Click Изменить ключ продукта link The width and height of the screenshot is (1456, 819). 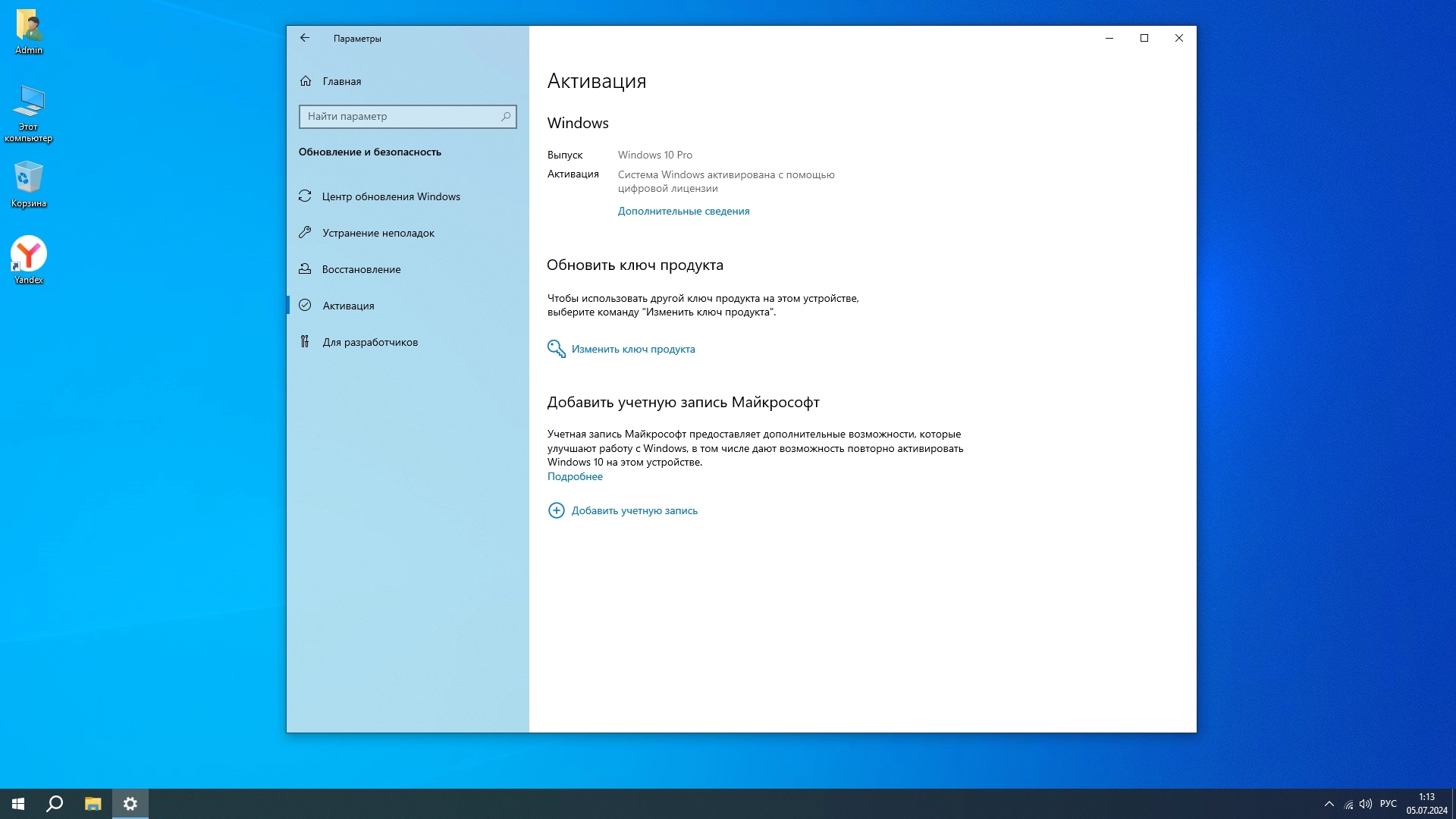(x=633, y=350)
